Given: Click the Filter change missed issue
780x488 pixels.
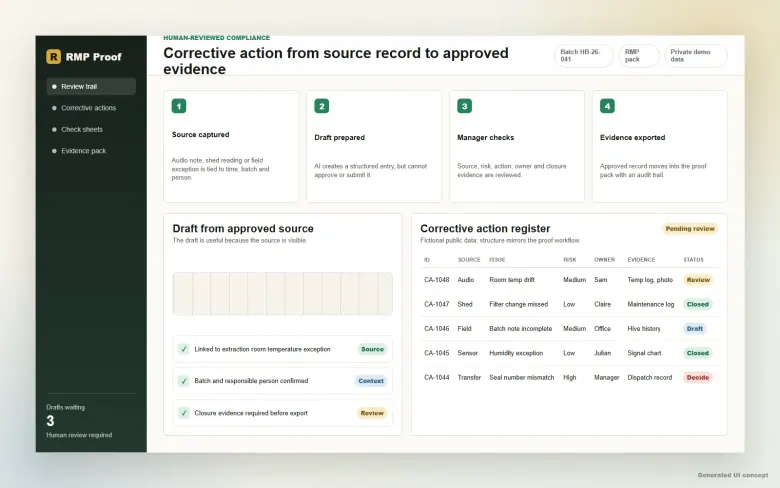Looking at the screenshot, I should coord(518,304).
